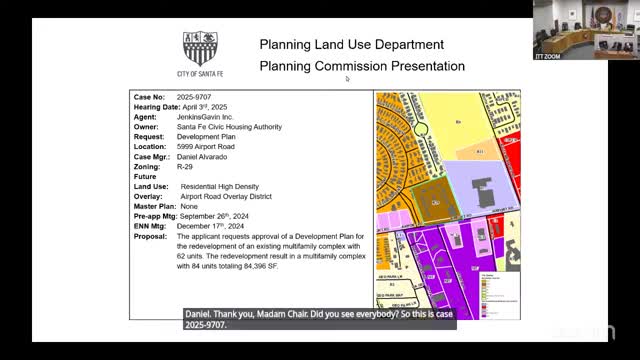Click the 'Proposal:' label
640x360 pixels.
coord(150,236)
